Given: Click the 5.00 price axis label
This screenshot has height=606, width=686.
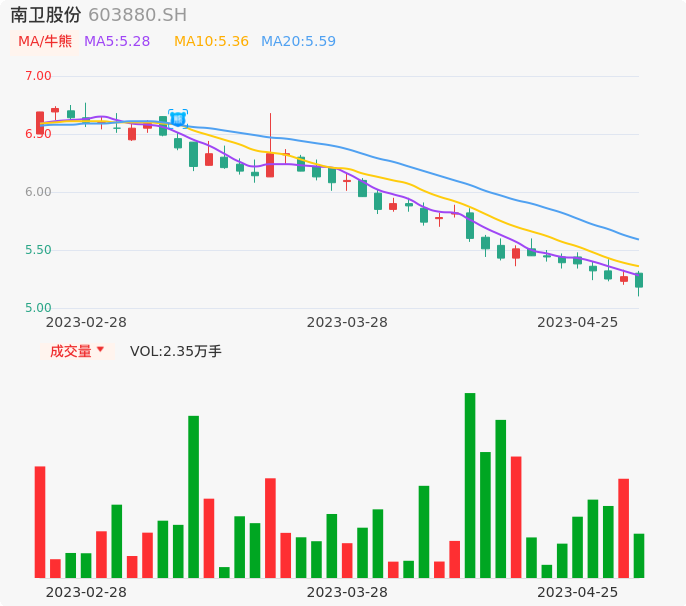Looking at the screenshot, I should coord(38,308).
